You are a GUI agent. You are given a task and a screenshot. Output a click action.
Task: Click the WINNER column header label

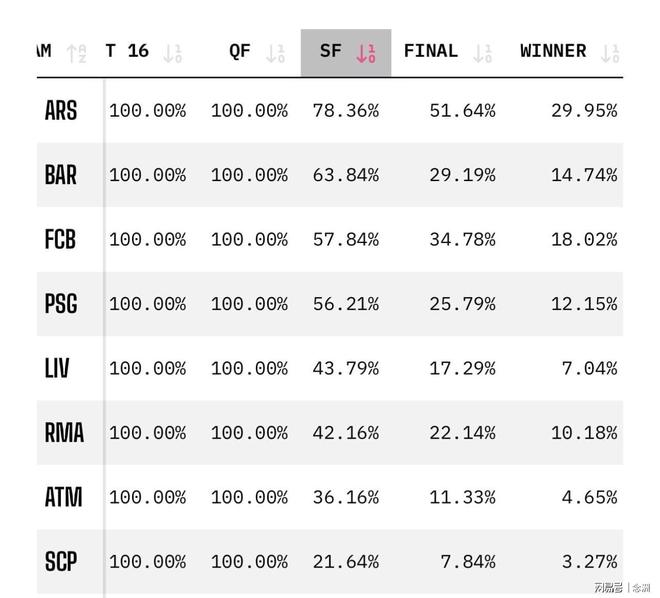[553, 51]
